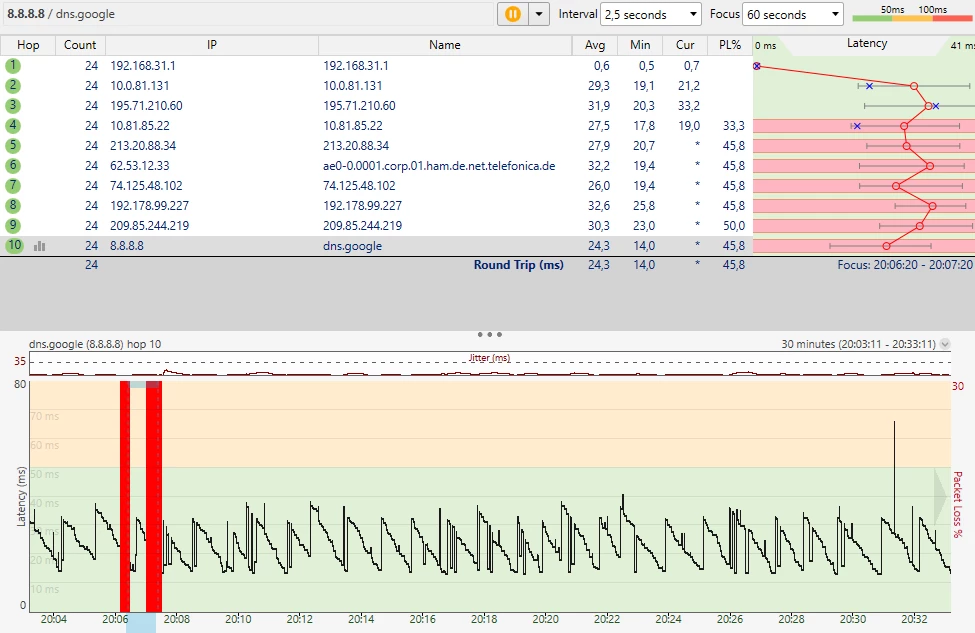The image size is (975, 633).
Task: Click the hop 4 green number icon
Action: pos(13,125)
